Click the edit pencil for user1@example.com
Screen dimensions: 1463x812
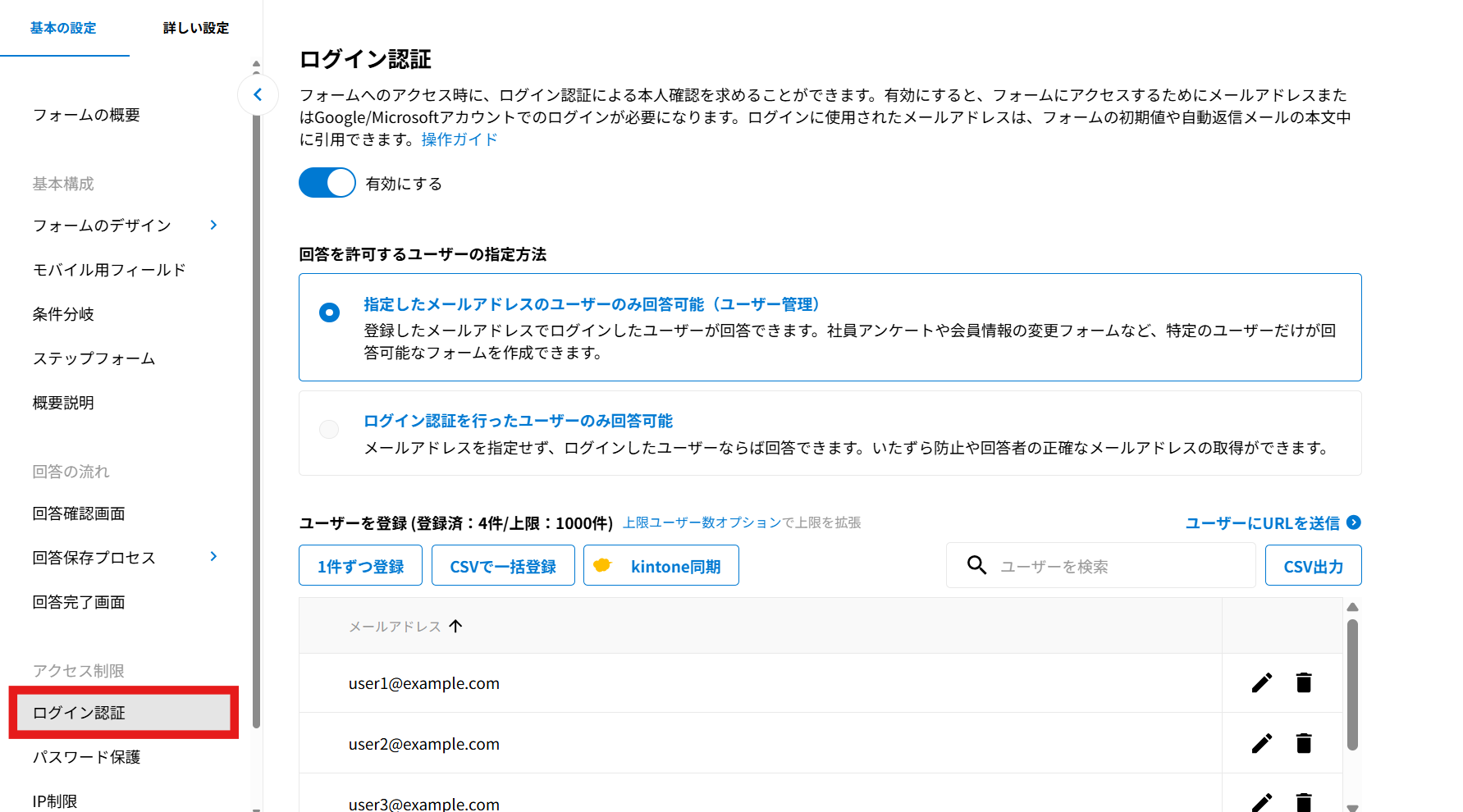pyautogui.click(x=1261, y=682)
